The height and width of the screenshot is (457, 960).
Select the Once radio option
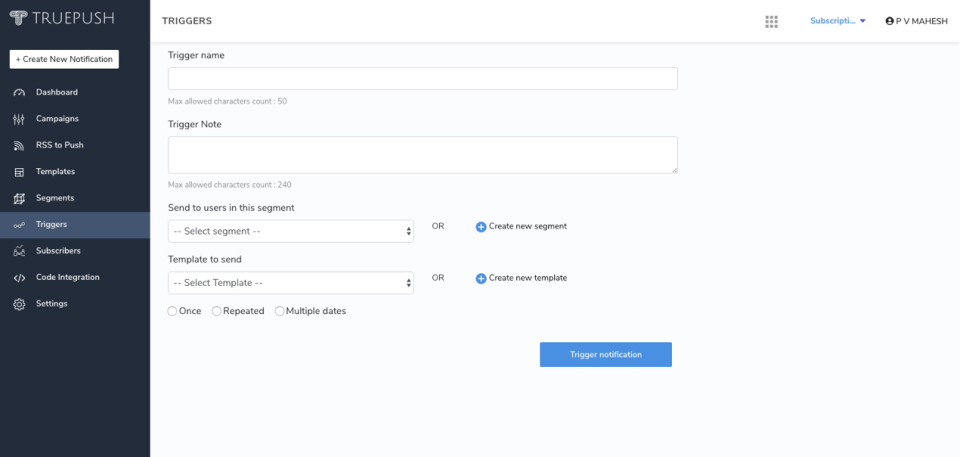173,311
